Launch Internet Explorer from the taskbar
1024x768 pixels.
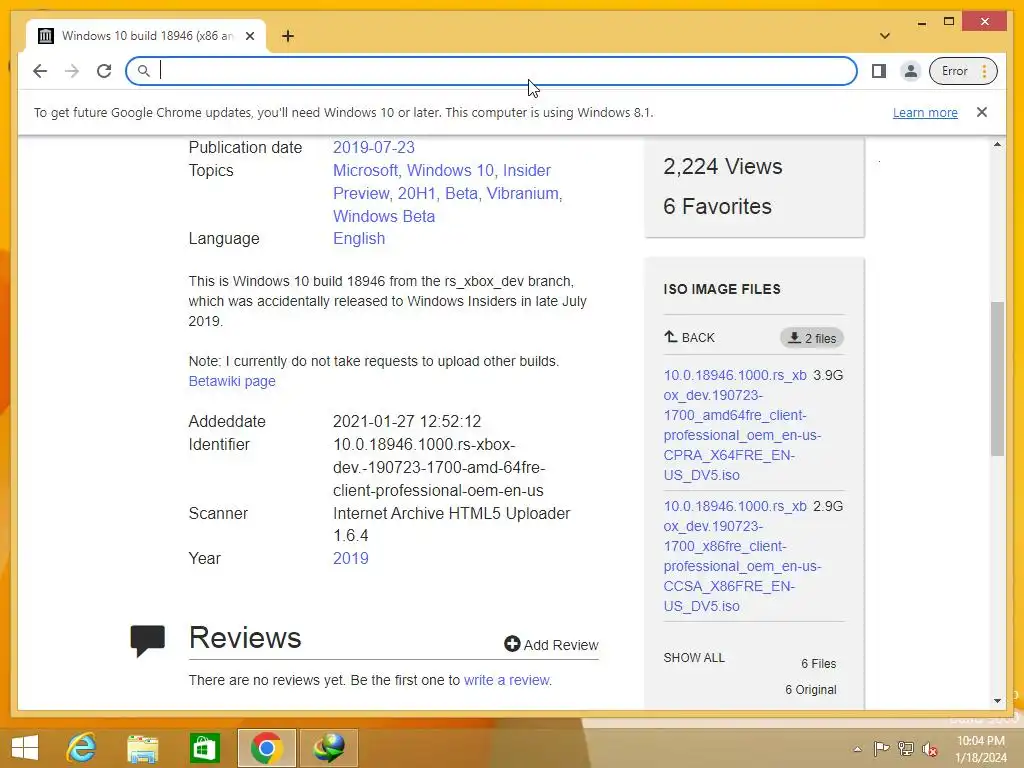[82, 748]
